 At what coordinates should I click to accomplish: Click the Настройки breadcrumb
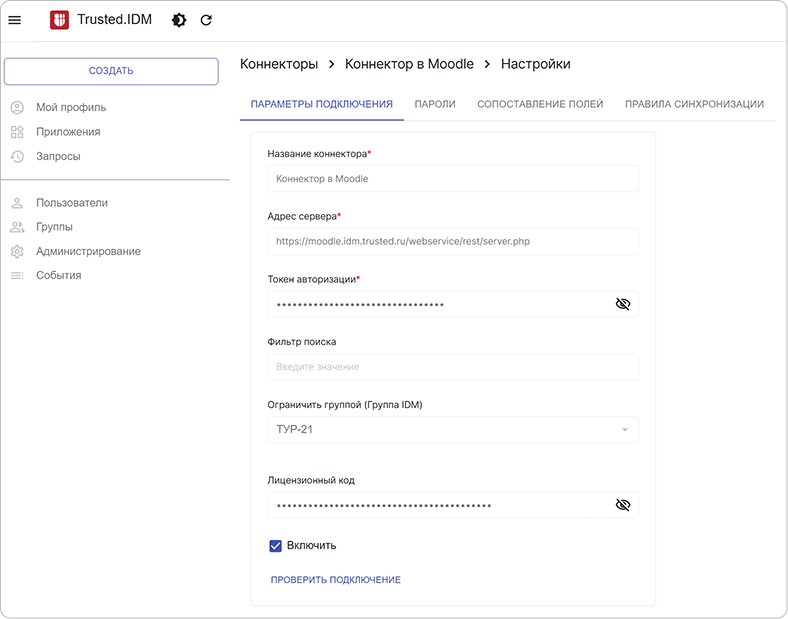(x=536, y=64)
